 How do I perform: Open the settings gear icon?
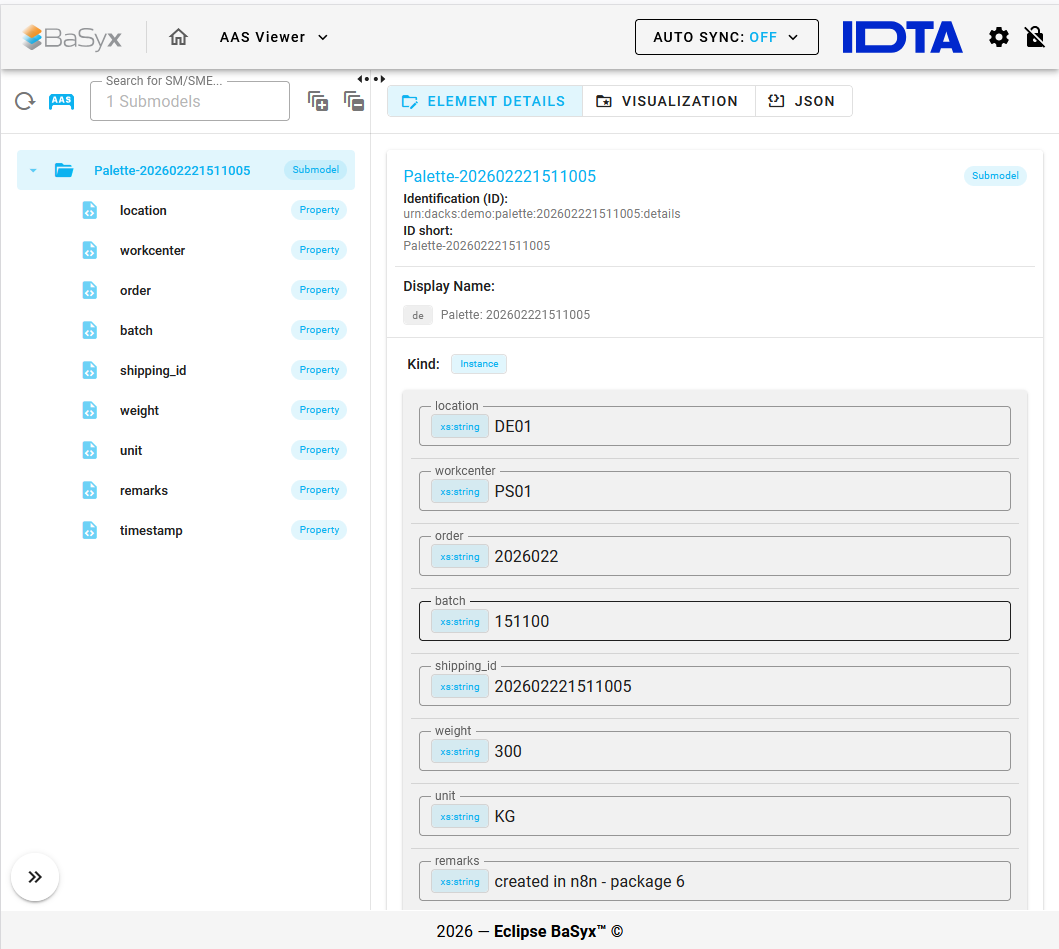(999, 37)
